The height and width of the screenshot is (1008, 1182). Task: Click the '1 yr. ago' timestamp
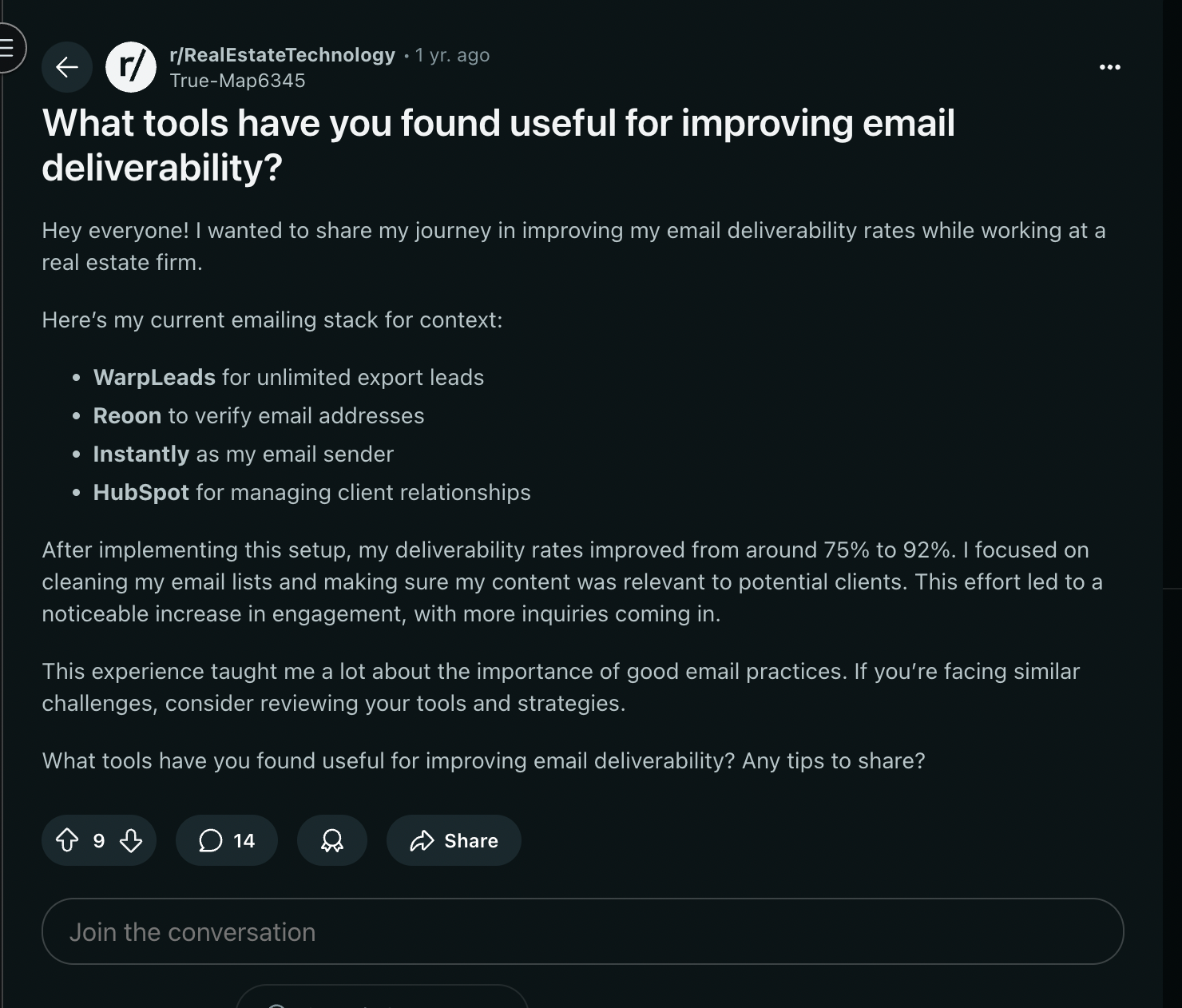[x=451, y=54]
